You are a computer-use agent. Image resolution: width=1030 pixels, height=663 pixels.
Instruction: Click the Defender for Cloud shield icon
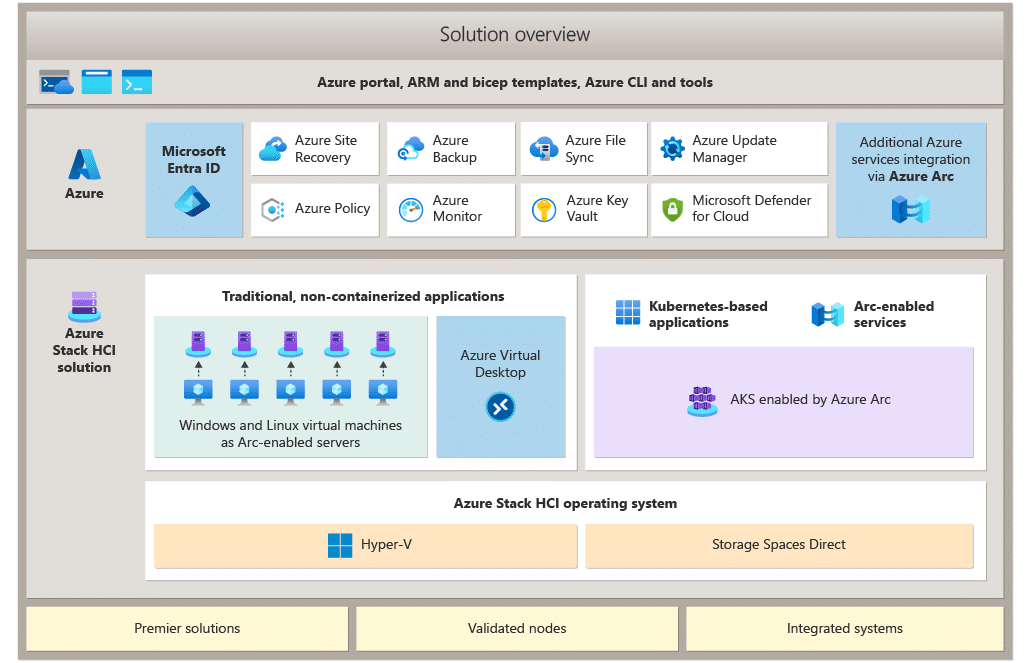672,210
